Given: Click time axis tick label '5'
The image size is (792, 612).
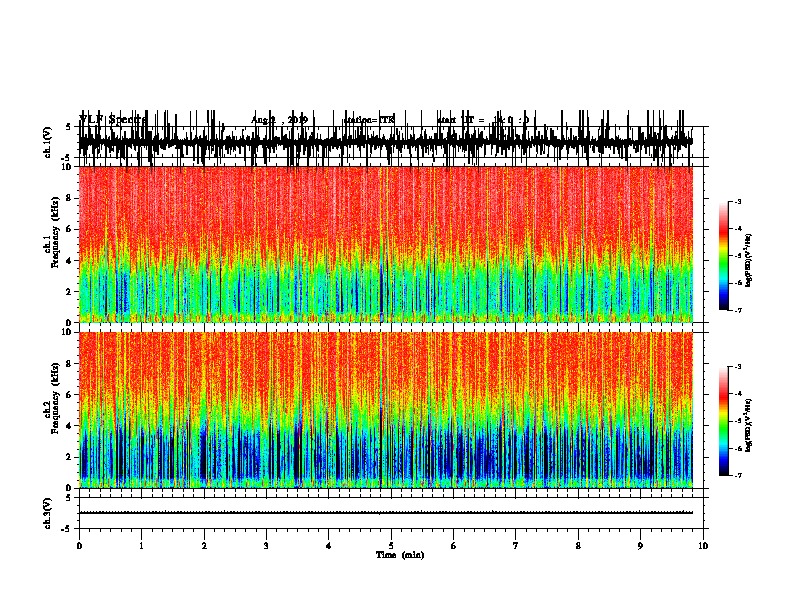Looking at the screenshot, I should pyautogui.click(x=391, y=545).
